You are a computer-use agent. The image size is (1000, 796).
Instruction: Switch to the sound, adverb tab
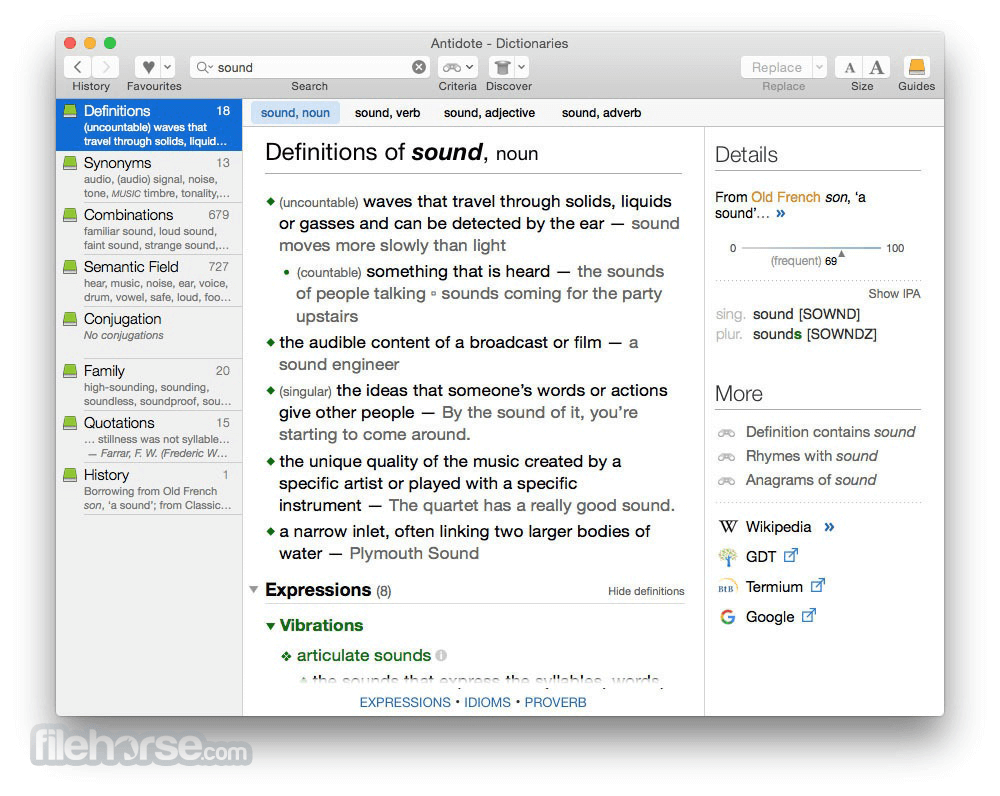(x=601, y=113)
